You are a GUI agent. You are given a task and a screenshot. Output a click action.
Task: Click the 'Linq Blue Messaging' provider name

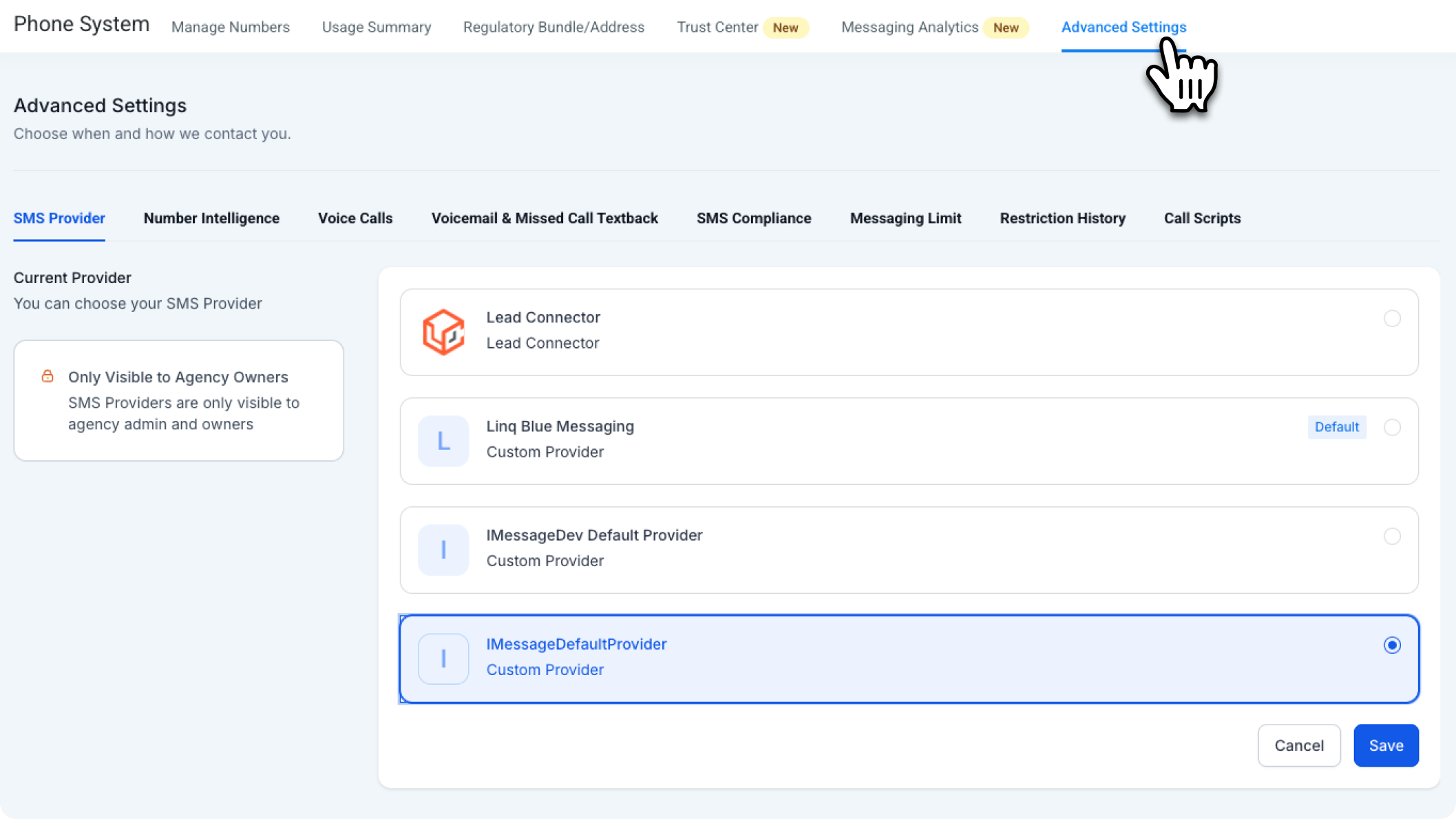tap(560, 426)
